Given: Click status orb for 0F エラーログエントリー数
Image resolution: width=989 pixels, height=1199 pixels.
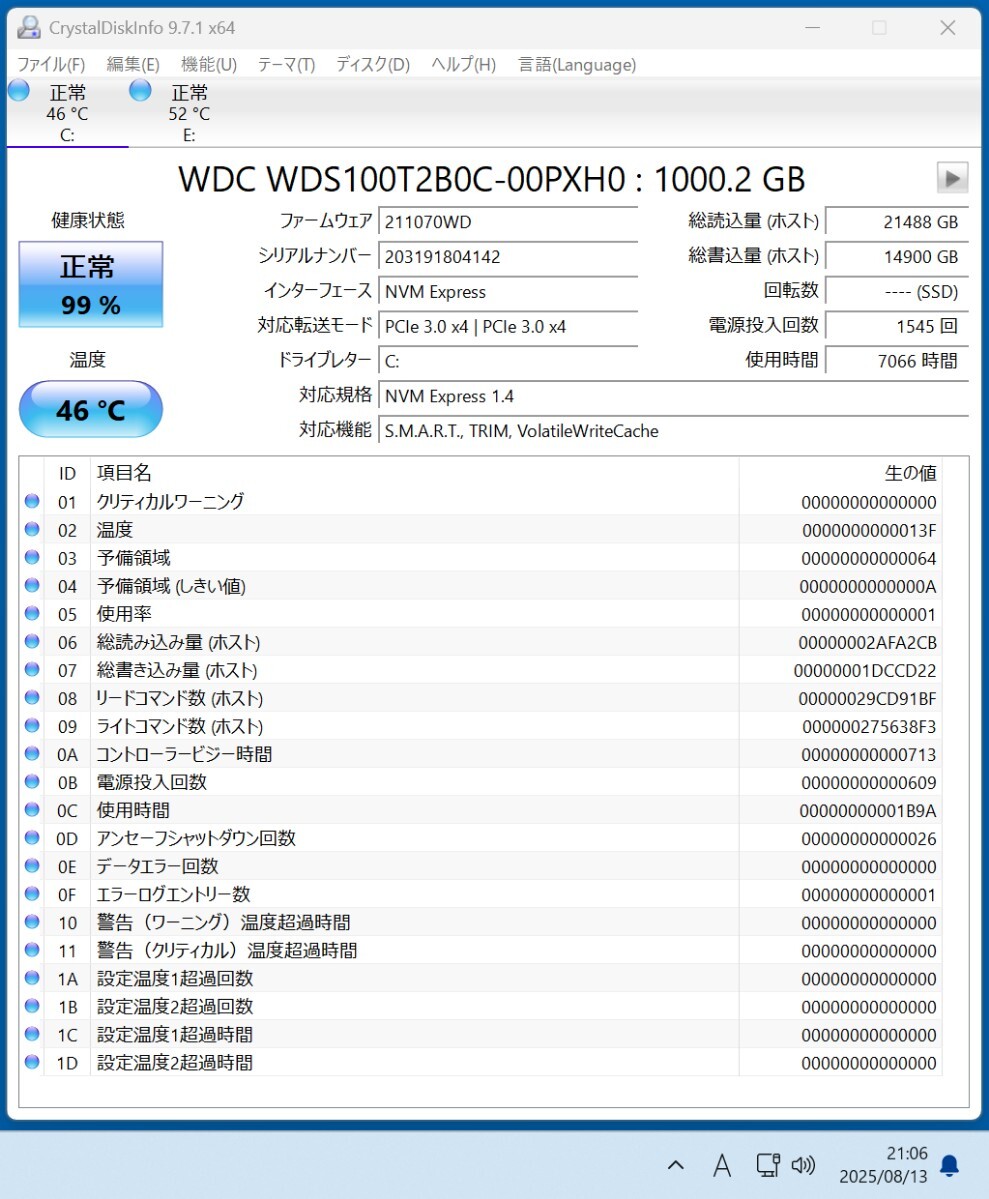Looking at the screenshot, I should click(32, 893).
